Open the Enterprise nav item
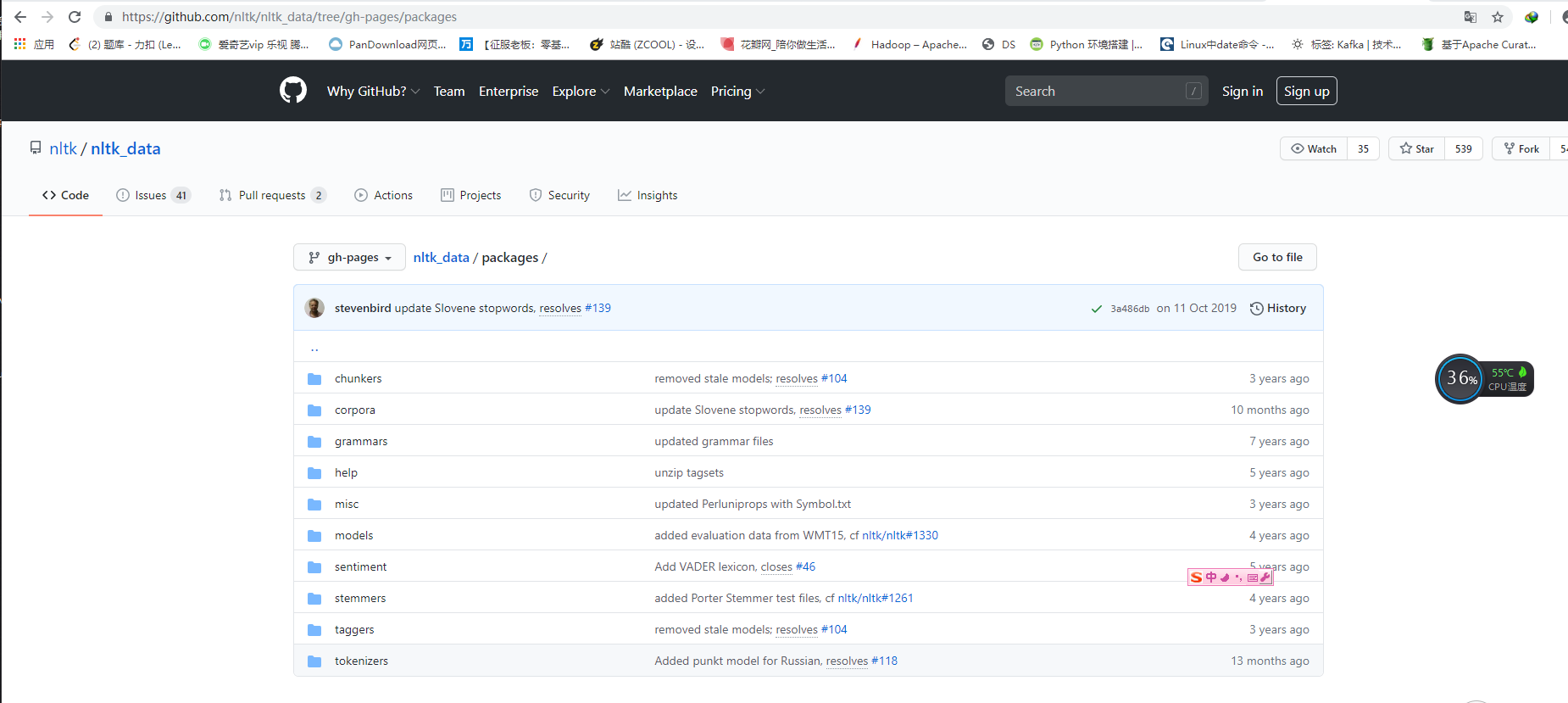Screen dimensions: 1568x703 tap(509, 91)
